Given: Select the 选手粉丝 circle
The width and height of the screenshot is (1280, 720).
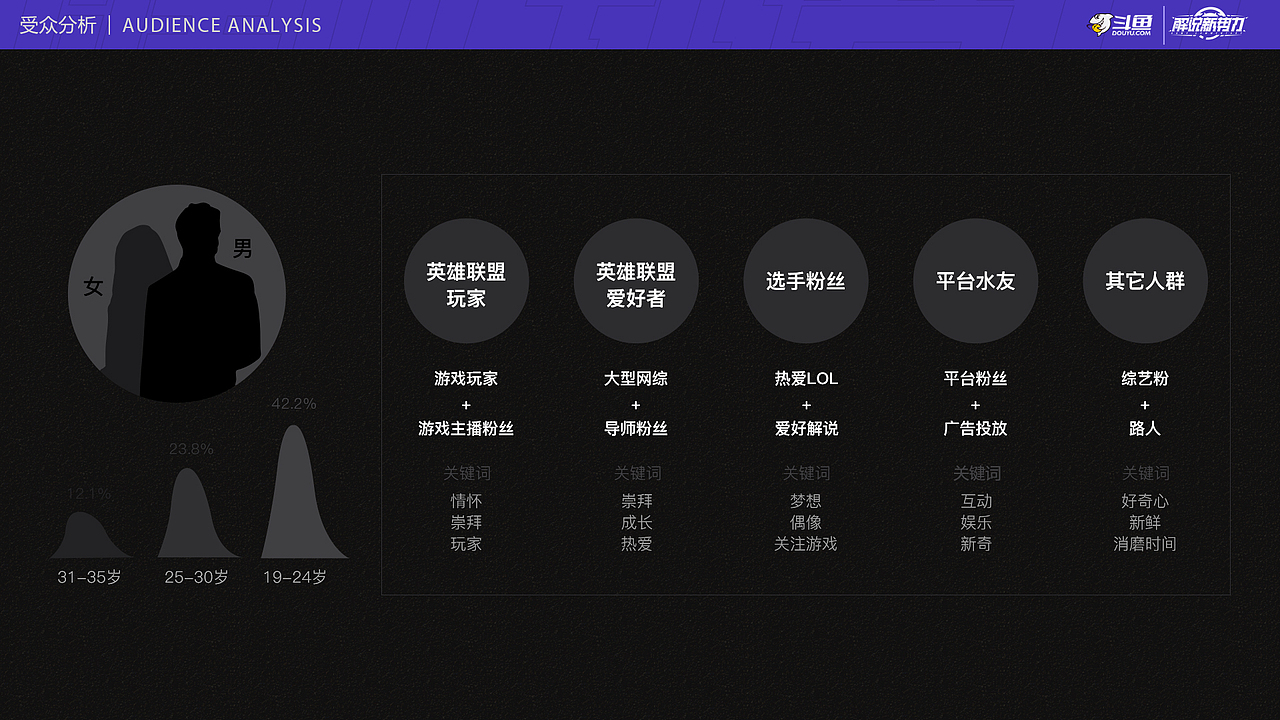Looking at the screenshot, I should [x=806, y=281].
